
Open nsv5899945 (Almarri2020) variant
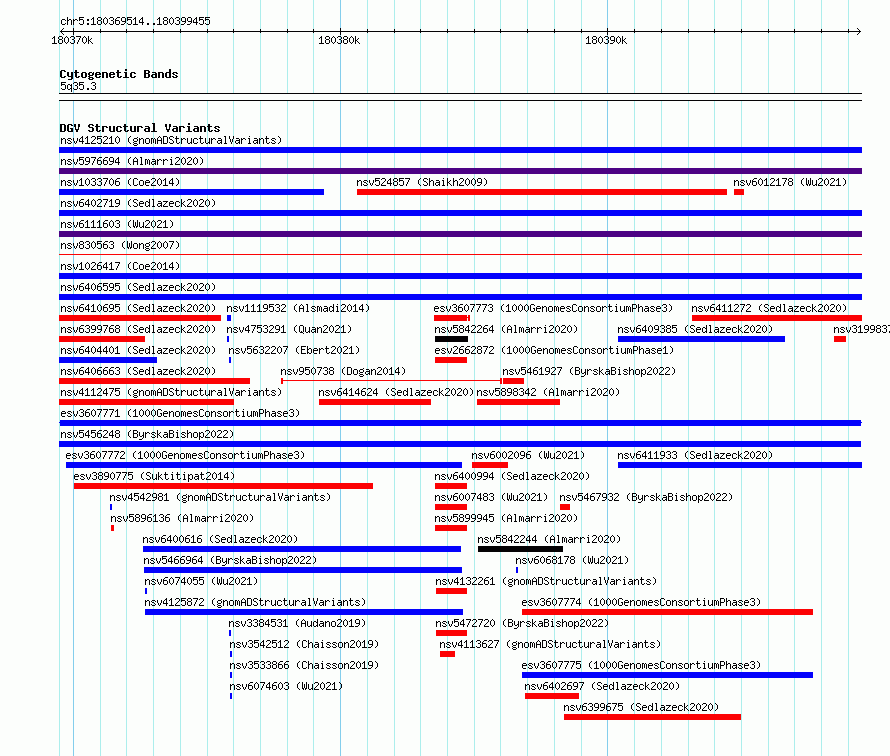(x=506, y=518)
